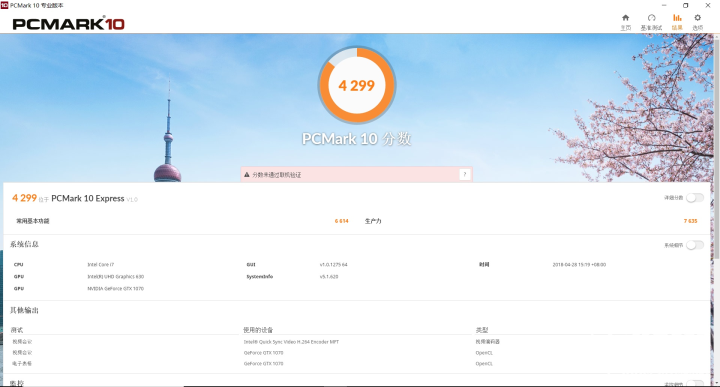
Task: Open the Results bar-chart tab
Action: pyautogui.click(x=677, y=22)
